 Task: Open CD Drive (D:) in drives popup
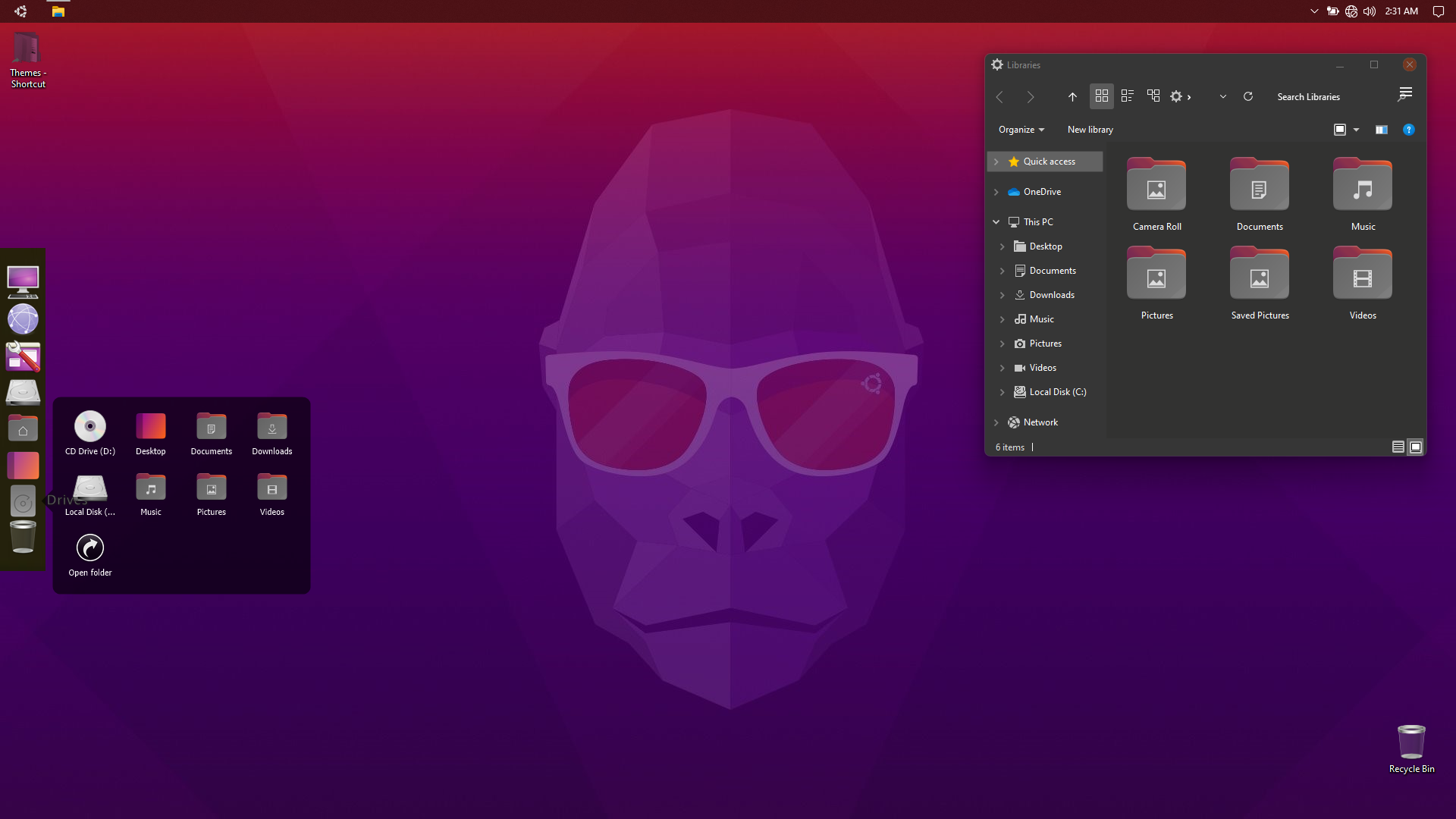coord(90,427)
